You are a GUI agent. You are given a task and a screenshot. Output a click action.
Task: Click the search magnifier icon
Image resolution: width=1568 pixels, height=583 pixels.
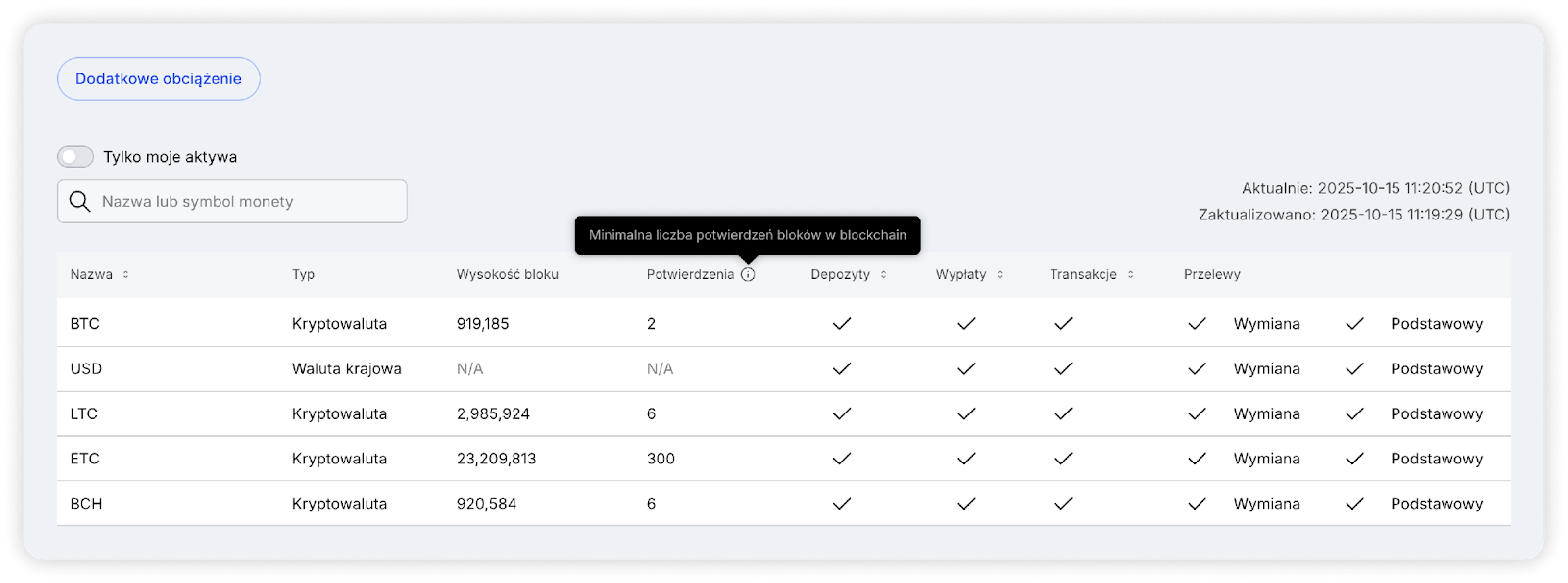pos(79,202)
